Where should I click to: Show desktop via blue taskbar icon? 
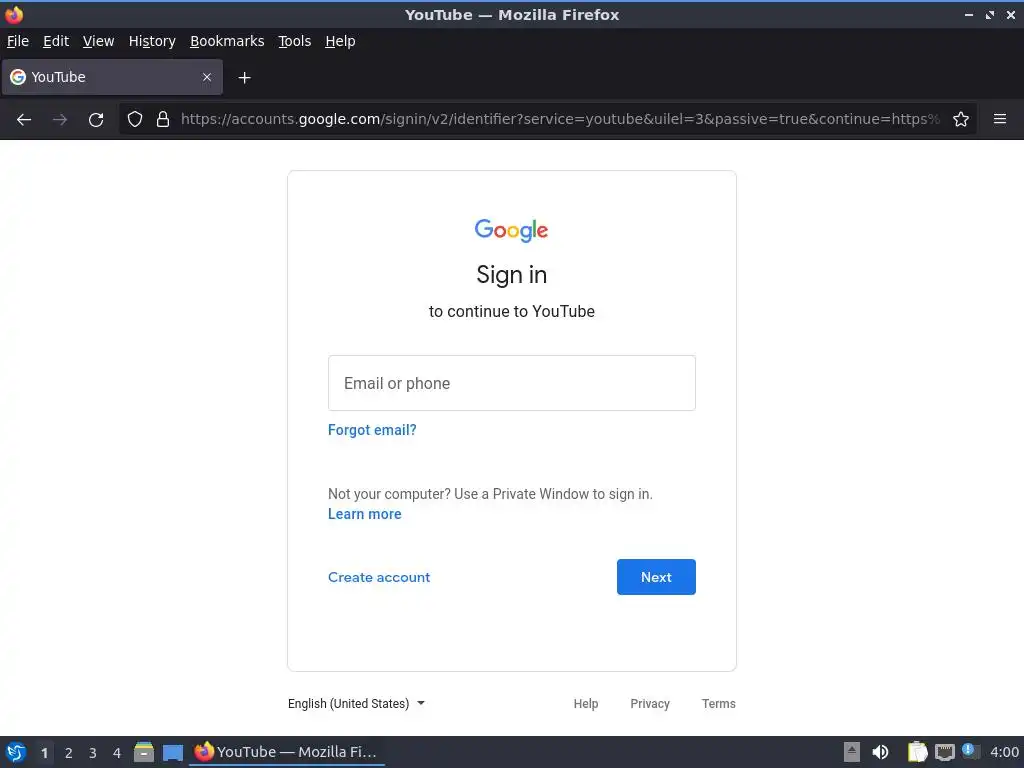coord(173,752)
